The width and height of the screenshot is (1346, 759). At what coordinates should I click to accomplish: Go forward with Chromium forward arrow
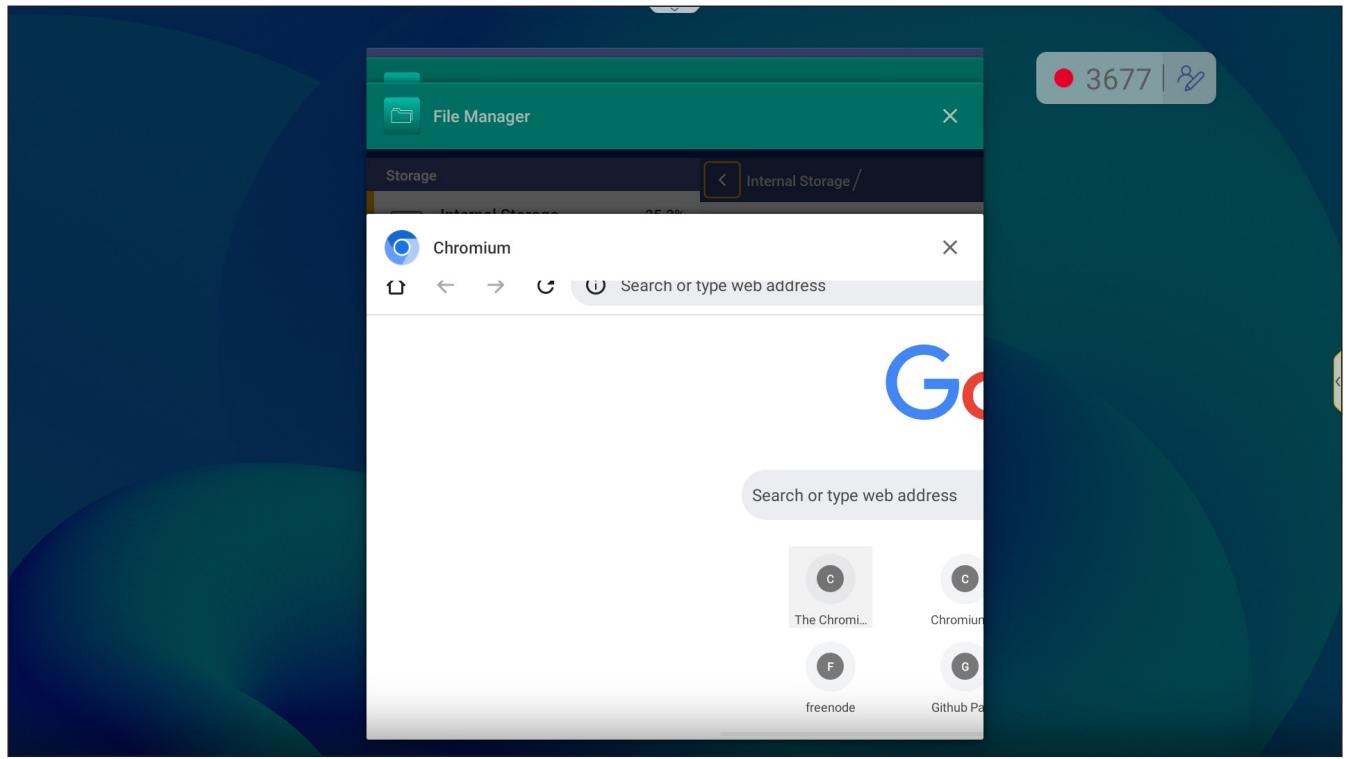pyautogui.click(x=496, y=287)
